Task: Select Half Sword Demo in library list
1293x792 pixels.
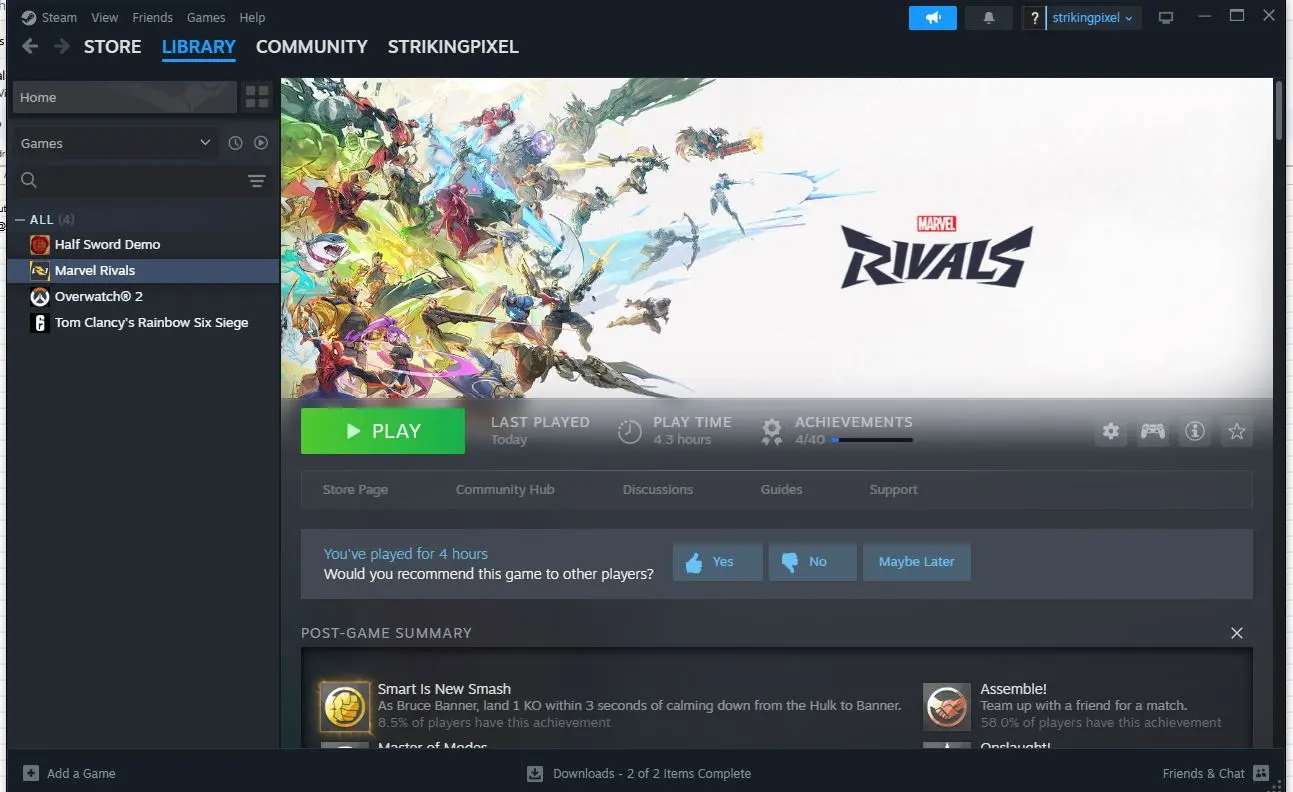Action: coord(143,244)
